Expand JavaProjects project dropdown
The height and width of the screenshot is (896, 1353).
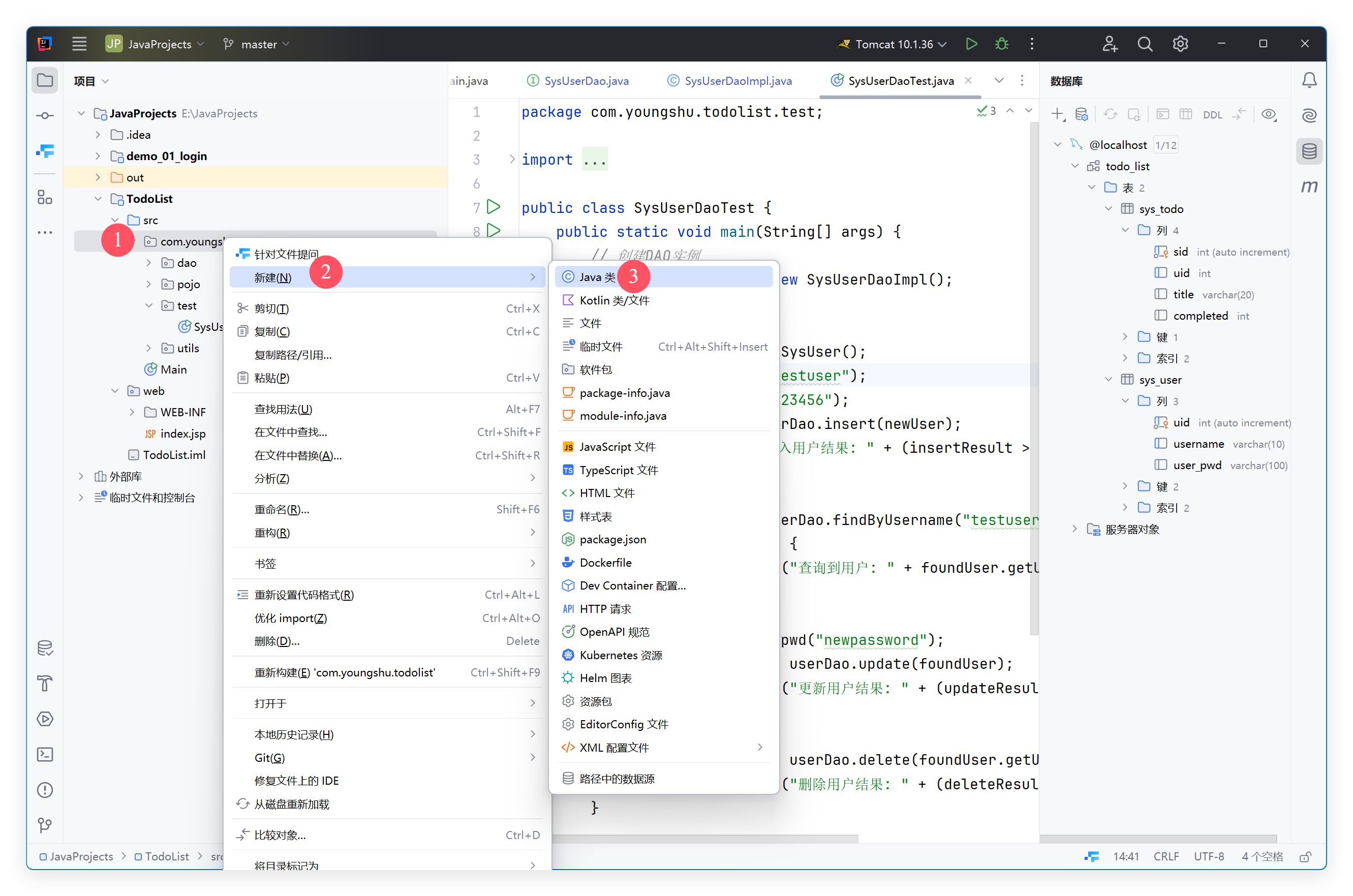(x=155, y=44)
